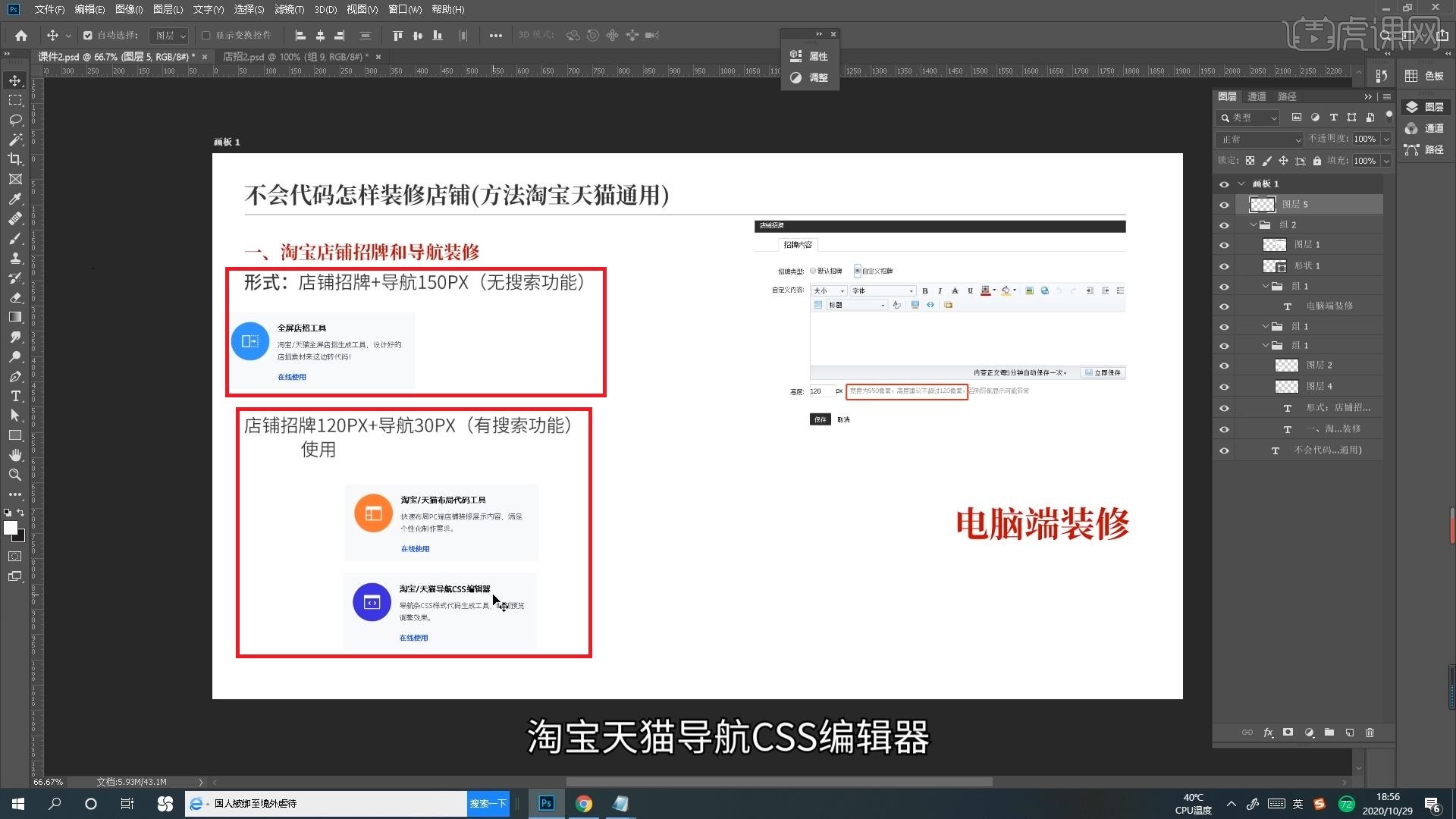Select the Eraser tool
The width and height of the screenshot is (1456, 819).
click(x=15, y=297)
